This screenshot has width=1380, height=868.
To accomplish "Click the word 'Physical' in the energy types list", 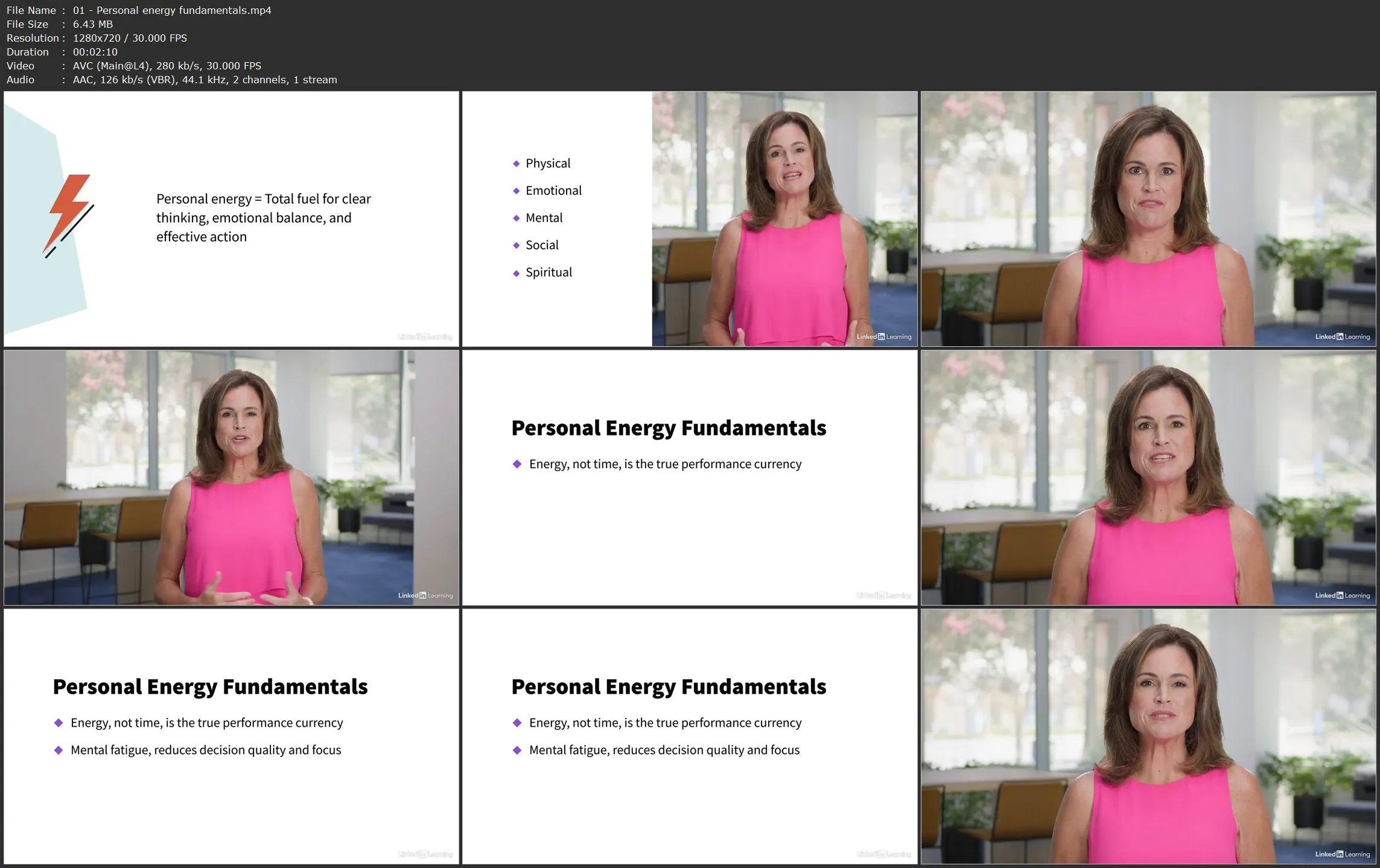I will point(547,163).
